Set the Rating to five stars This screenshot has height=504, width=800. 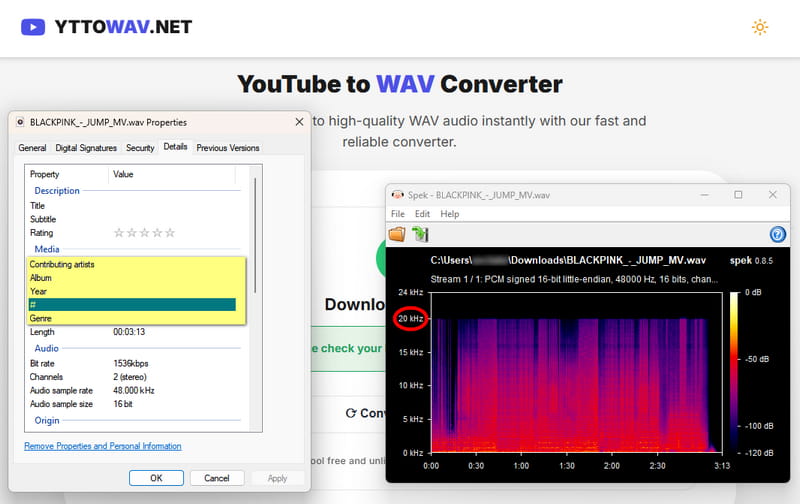170,233
